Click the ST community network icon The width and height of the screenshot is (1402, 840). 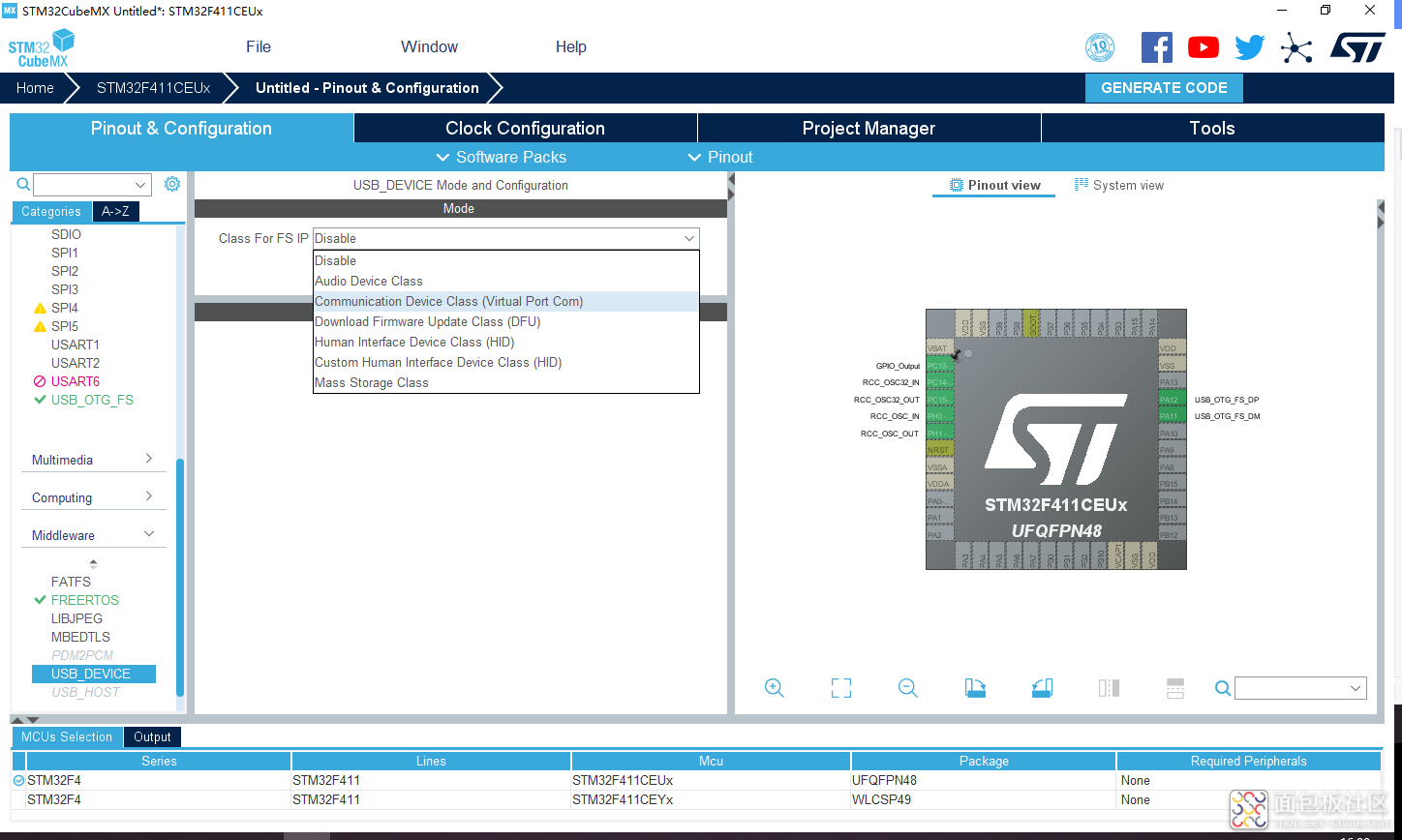1295,48
